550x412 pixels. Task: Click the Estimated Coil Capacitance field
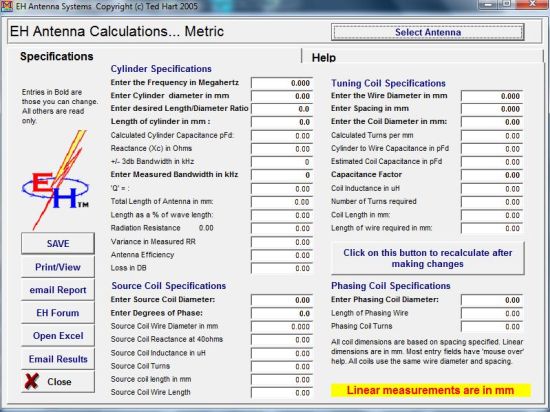pyautogui.click(x=492, y=162)
